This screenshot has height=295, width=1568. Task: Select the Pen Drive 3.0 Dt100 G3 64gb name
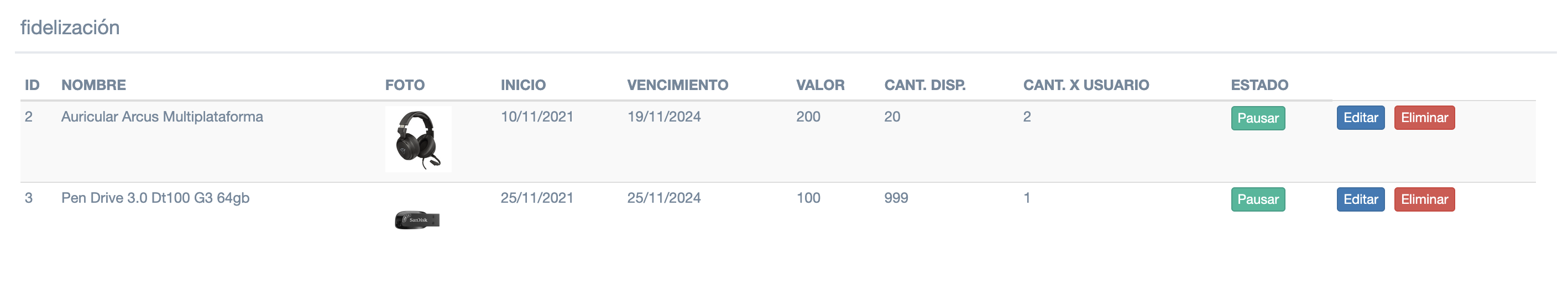tap(155, 198)
